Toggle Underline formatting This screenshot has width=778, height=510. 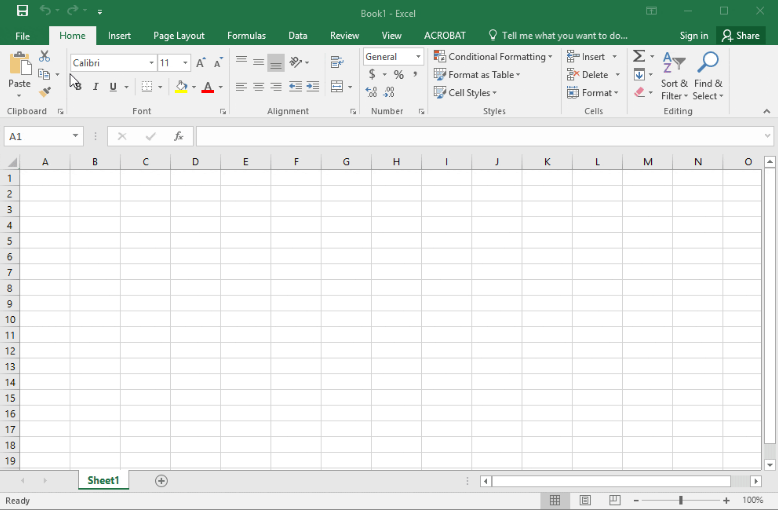[113, 87]
